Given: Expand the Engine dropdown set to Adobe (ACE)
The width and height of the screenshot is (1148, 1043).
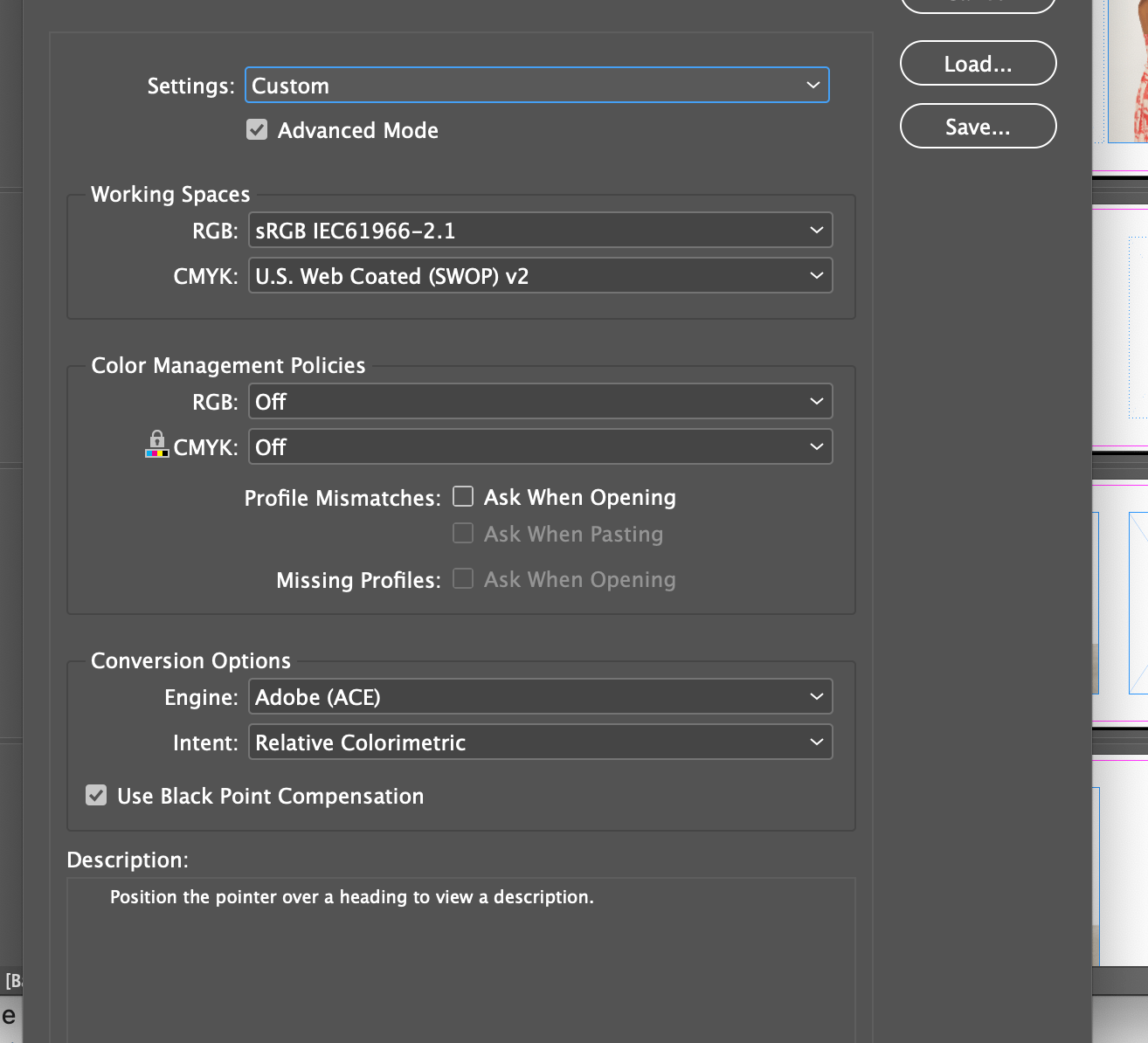Looking at the screenshot, I should pos(540,697).
